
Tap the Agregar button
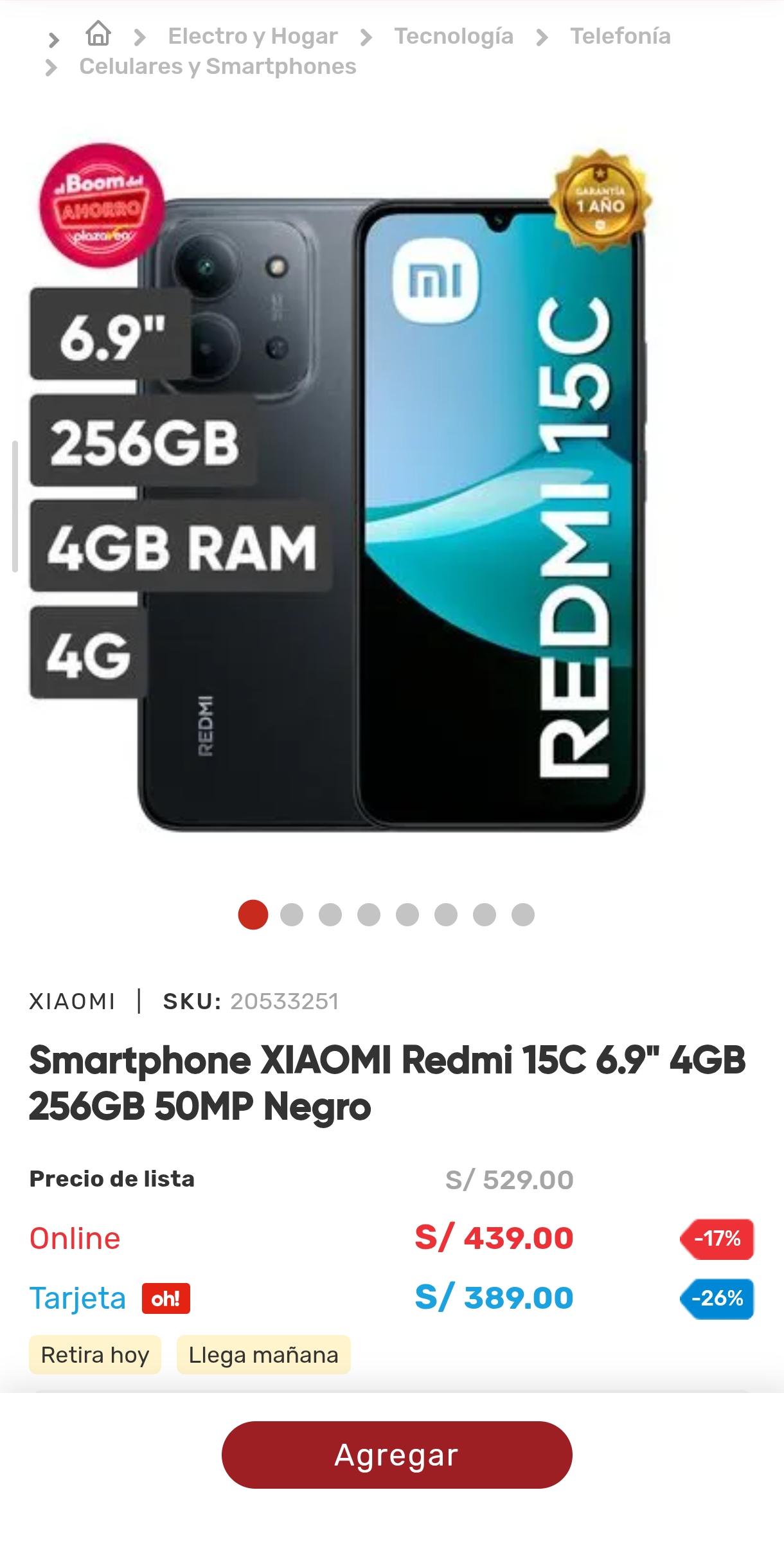pyautogui.click(x=396, y=1455)
